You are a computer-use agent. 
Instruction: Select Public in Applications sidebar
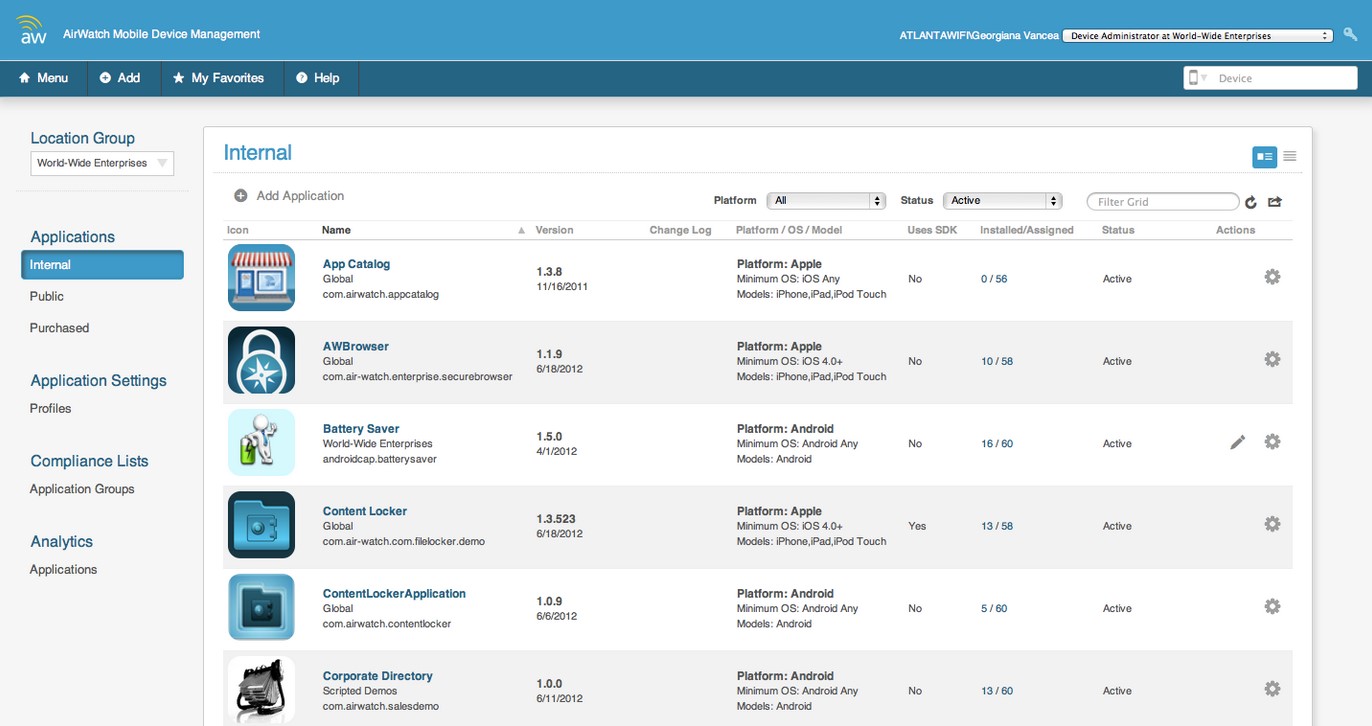(46, 296)
